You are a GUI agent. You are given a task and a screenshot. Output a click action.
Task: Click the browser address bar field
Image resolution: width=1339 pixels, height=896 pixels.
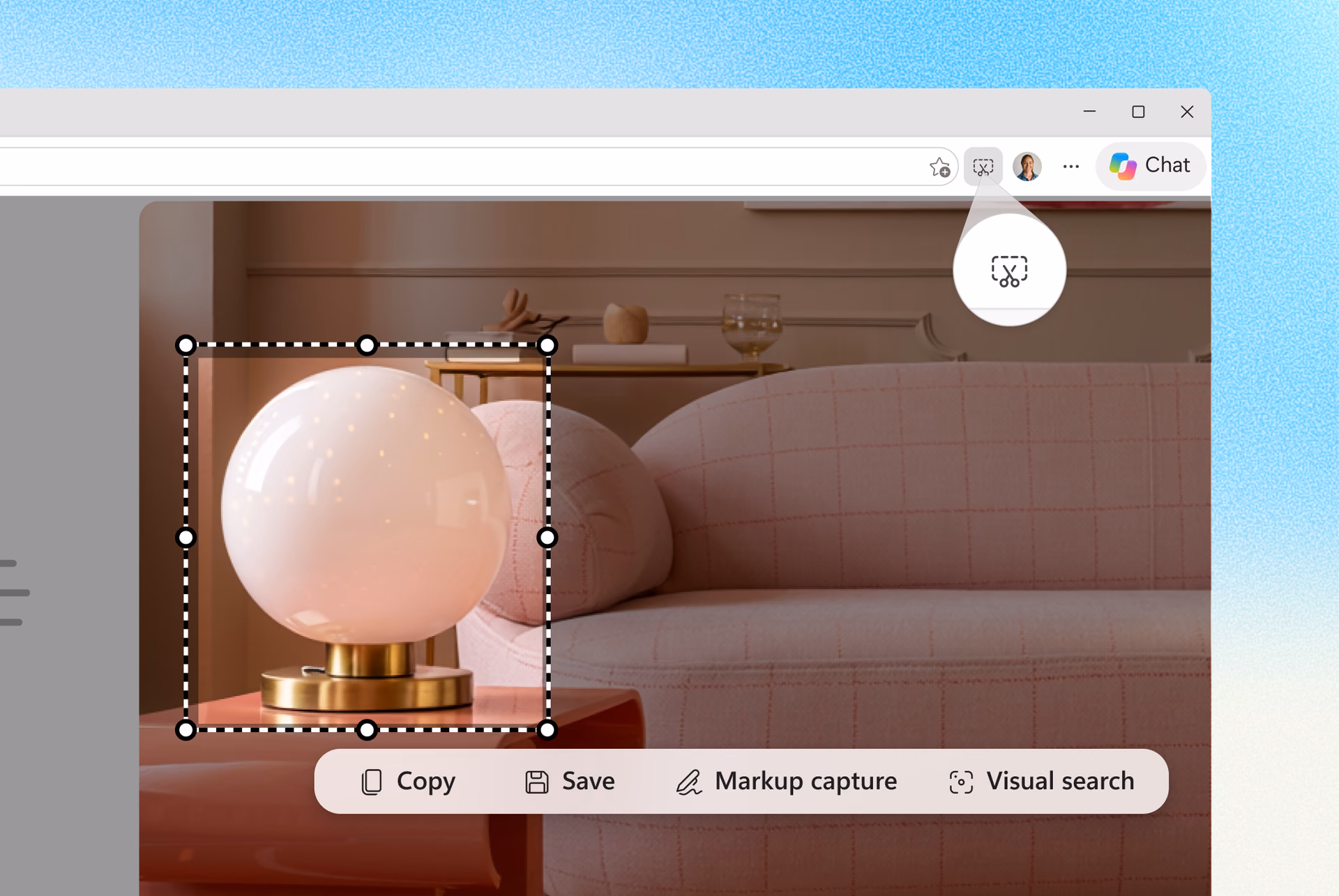pos(460,167)
